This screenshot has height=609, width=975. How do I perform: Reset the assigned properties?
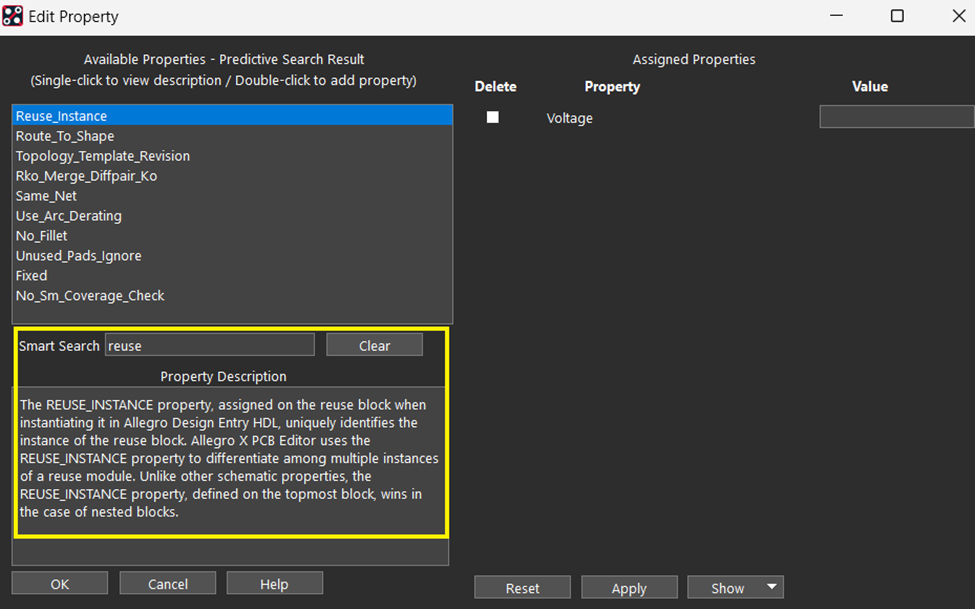tap(522, 588)
